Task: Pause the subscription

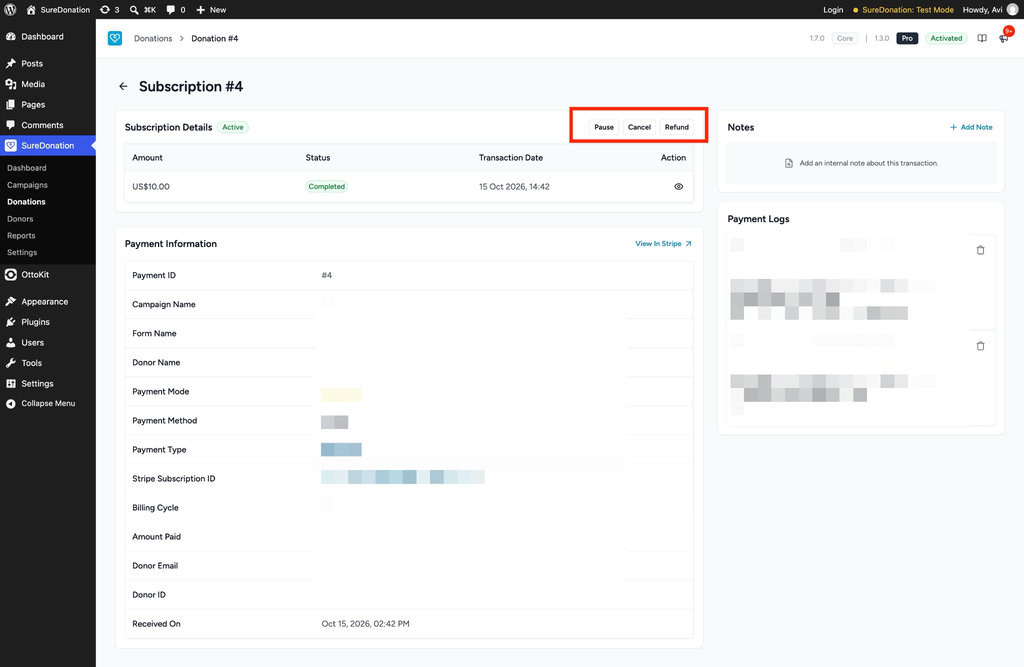Action: click(604, 127)
